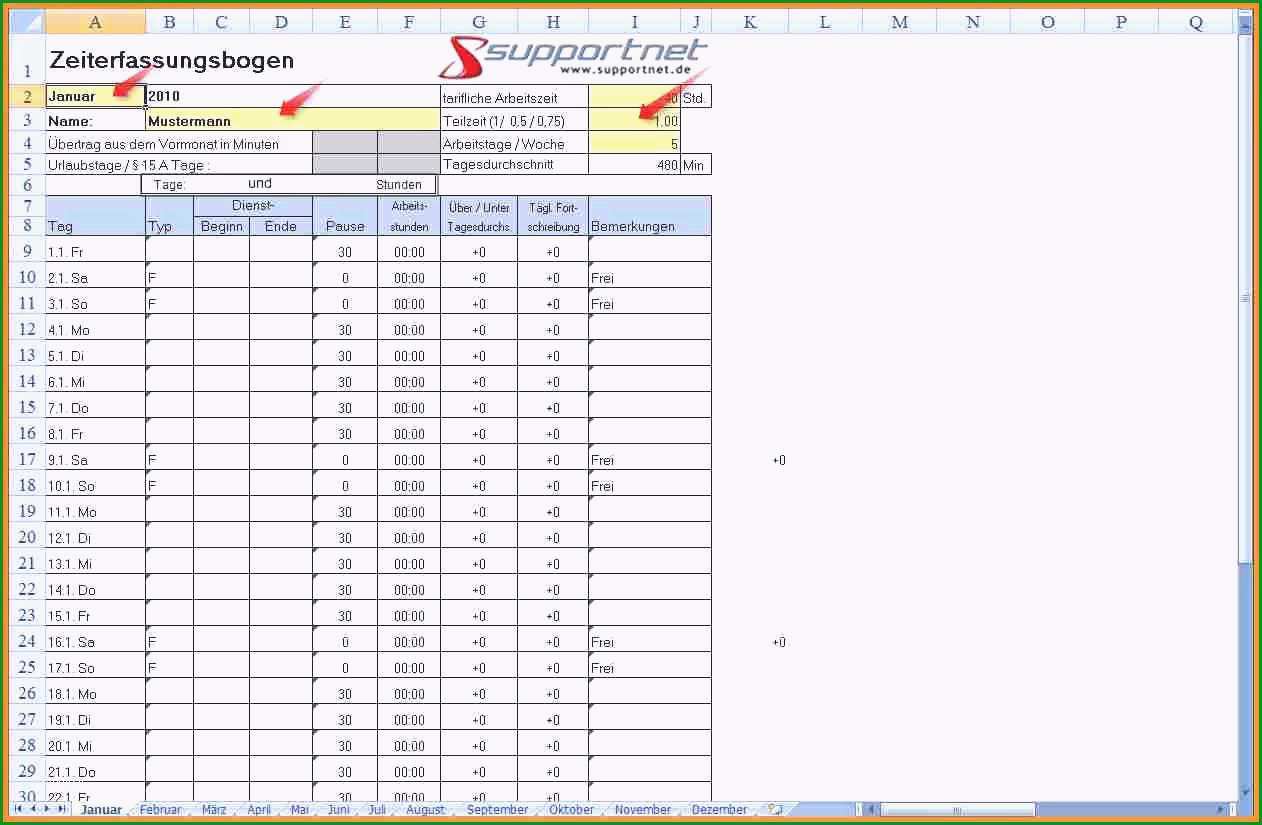Click the horizontal scrollbar thumb
Viewport: 1262px width, 825px height.
(x=957, y=809)
